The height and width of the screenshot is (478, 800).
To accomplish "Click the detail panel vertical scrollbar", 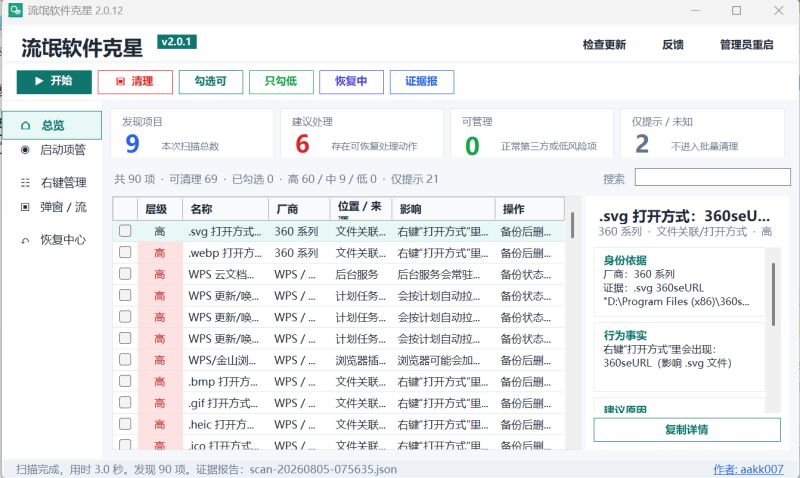I will [x=773, y=294].
